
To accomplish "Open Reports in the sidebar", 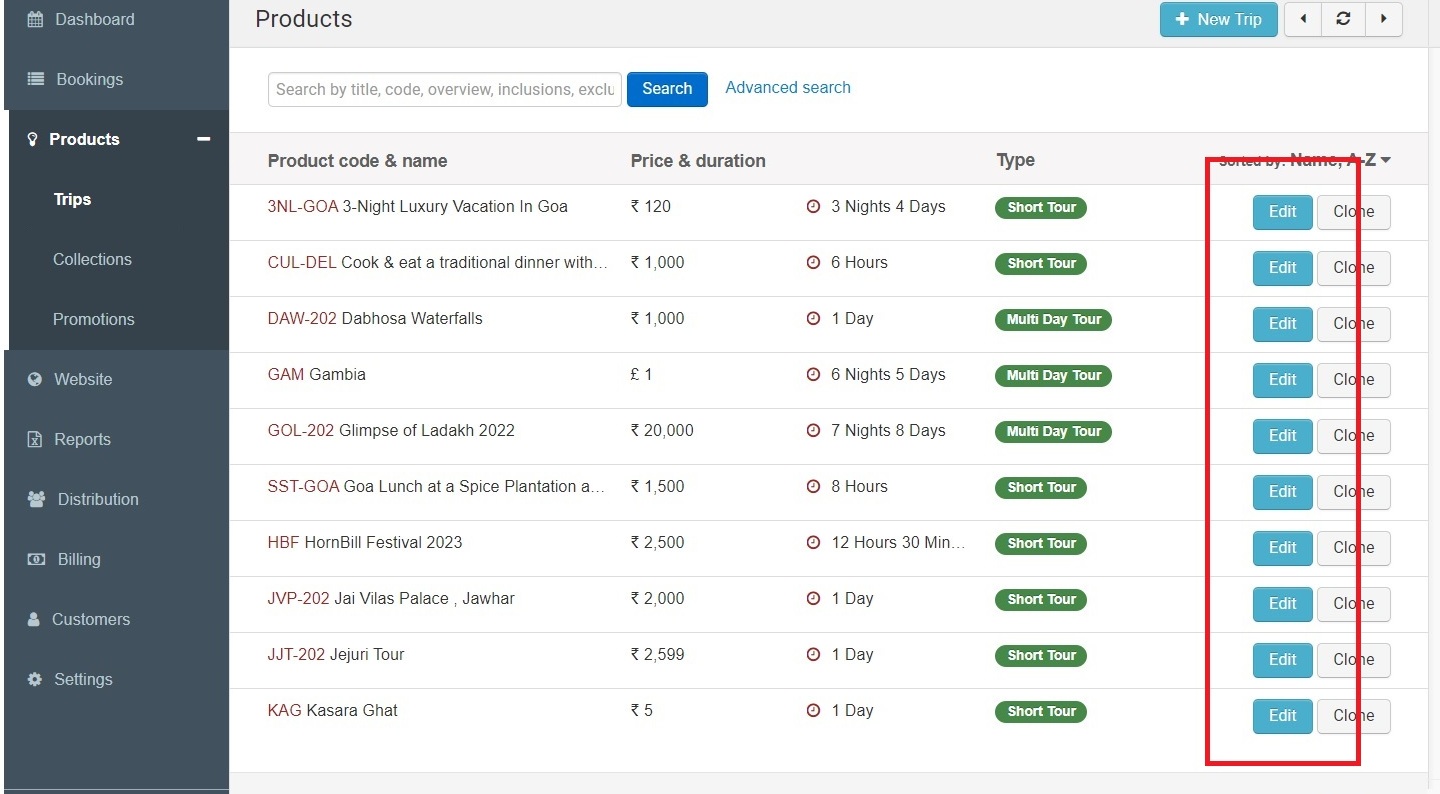I will pos(82,439).
